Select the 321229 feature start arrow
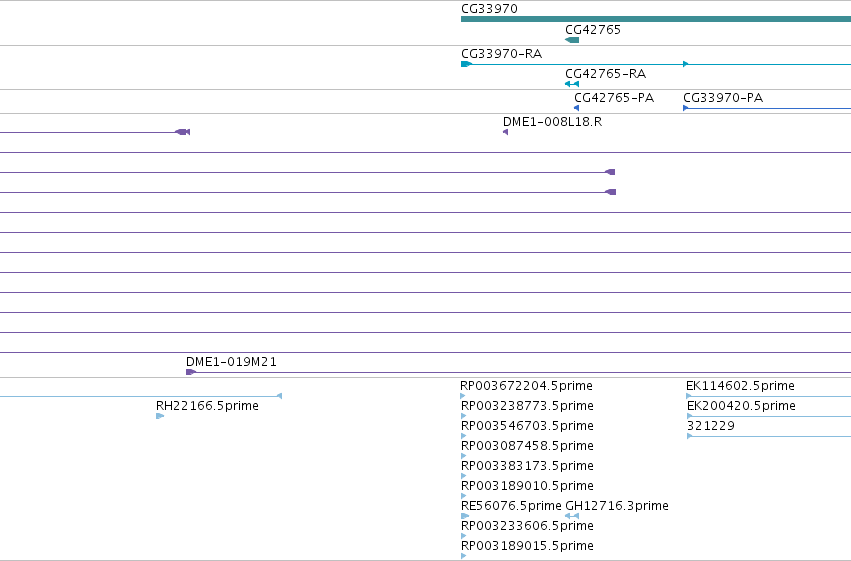Screen dimensions: 851x561 pyautogui.click(x=690, y=436)
